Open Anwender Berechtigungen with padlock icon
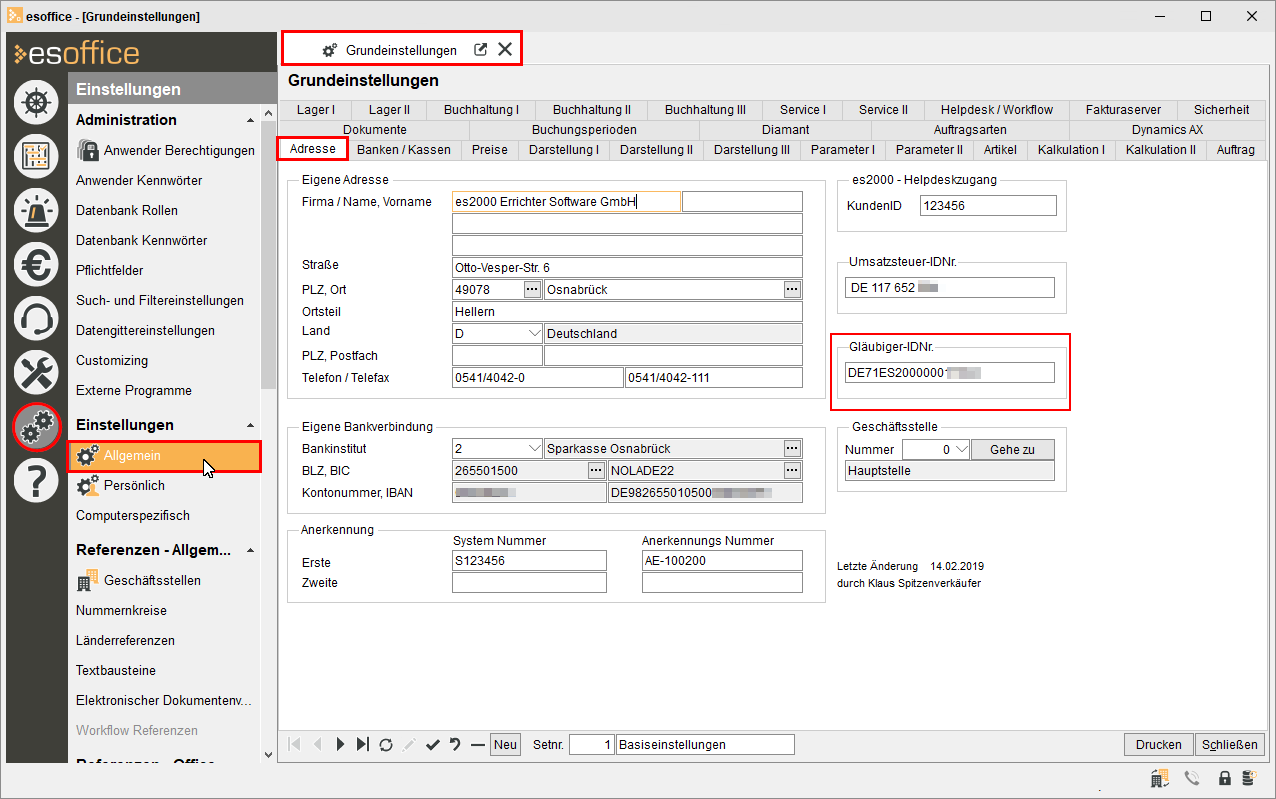The width and height of the screenshot is (1276, 799). pyautogui.click(x=165, y=150)
